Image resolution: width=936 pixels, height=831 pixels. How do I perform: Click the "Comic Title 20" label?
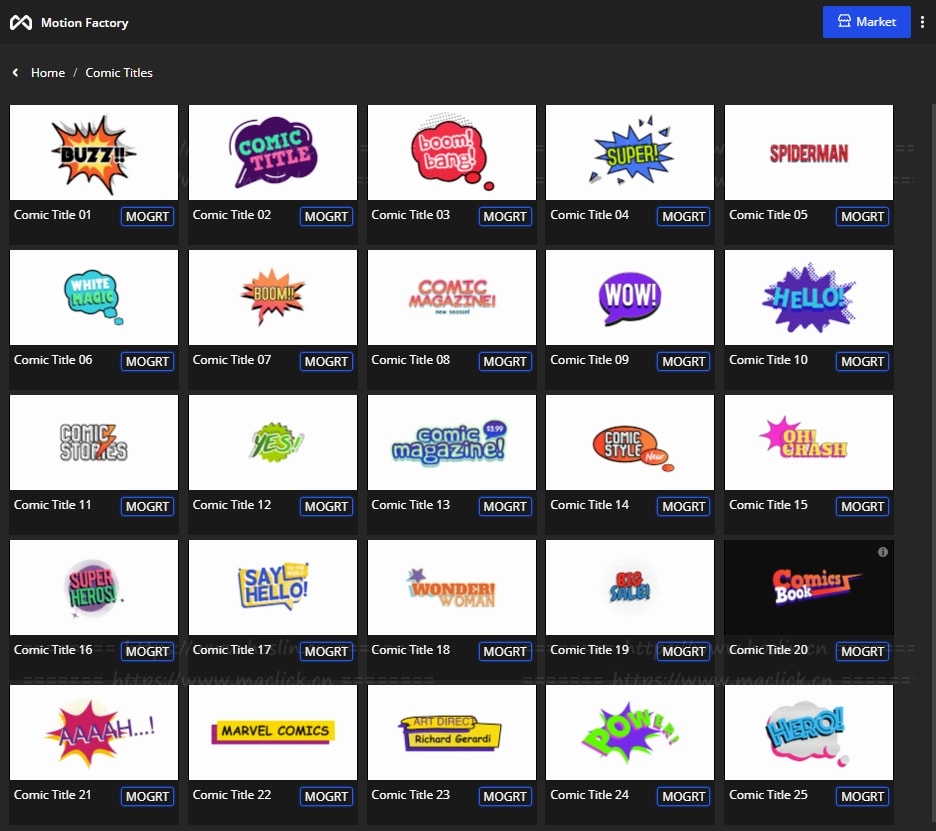coord(768,650)
